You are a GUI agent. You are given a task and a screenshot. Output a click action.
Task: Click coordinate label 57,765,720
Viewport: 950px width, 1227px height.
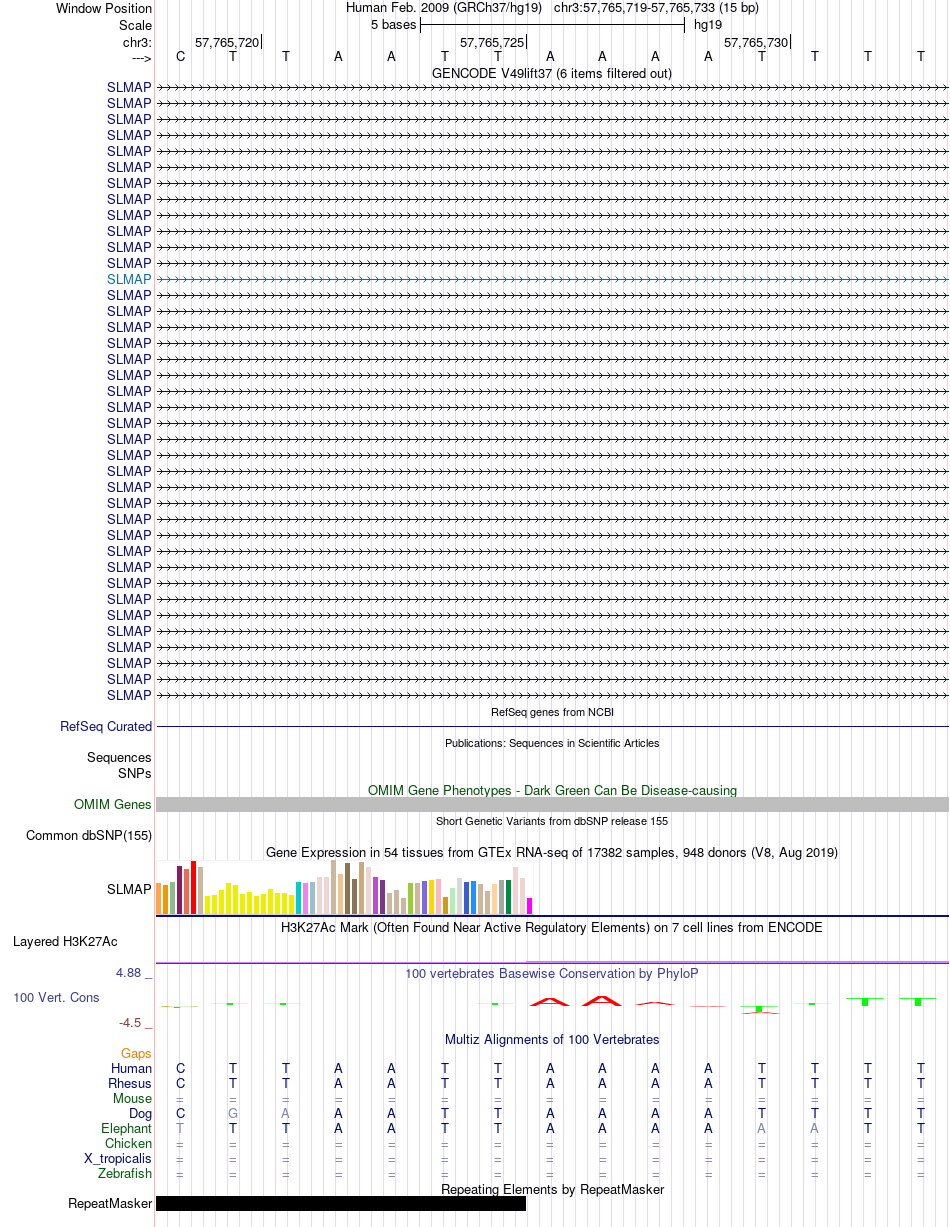click(227, 42)
